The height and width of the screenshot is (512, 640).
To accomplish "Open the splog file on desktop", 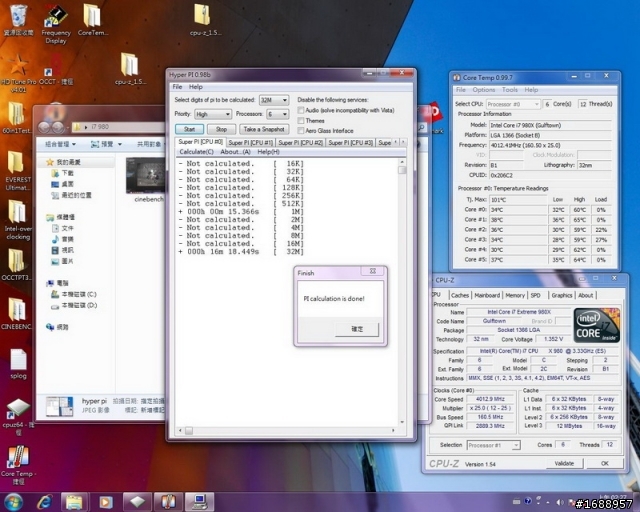I will pos(18,363).
